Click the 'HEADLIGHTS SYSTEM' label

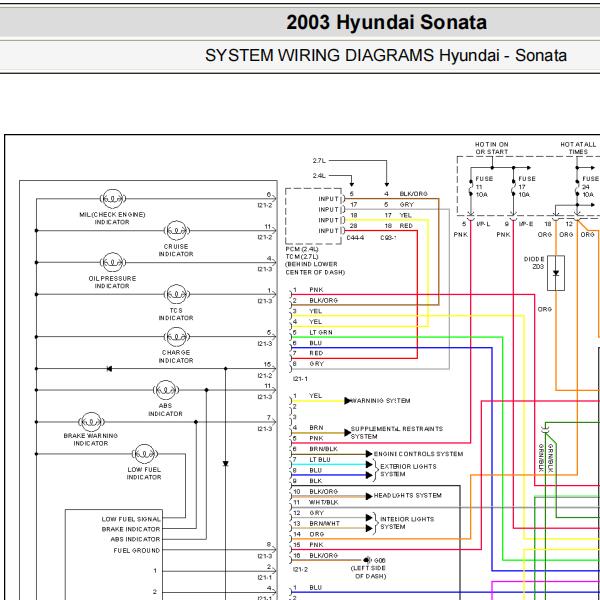408,495
